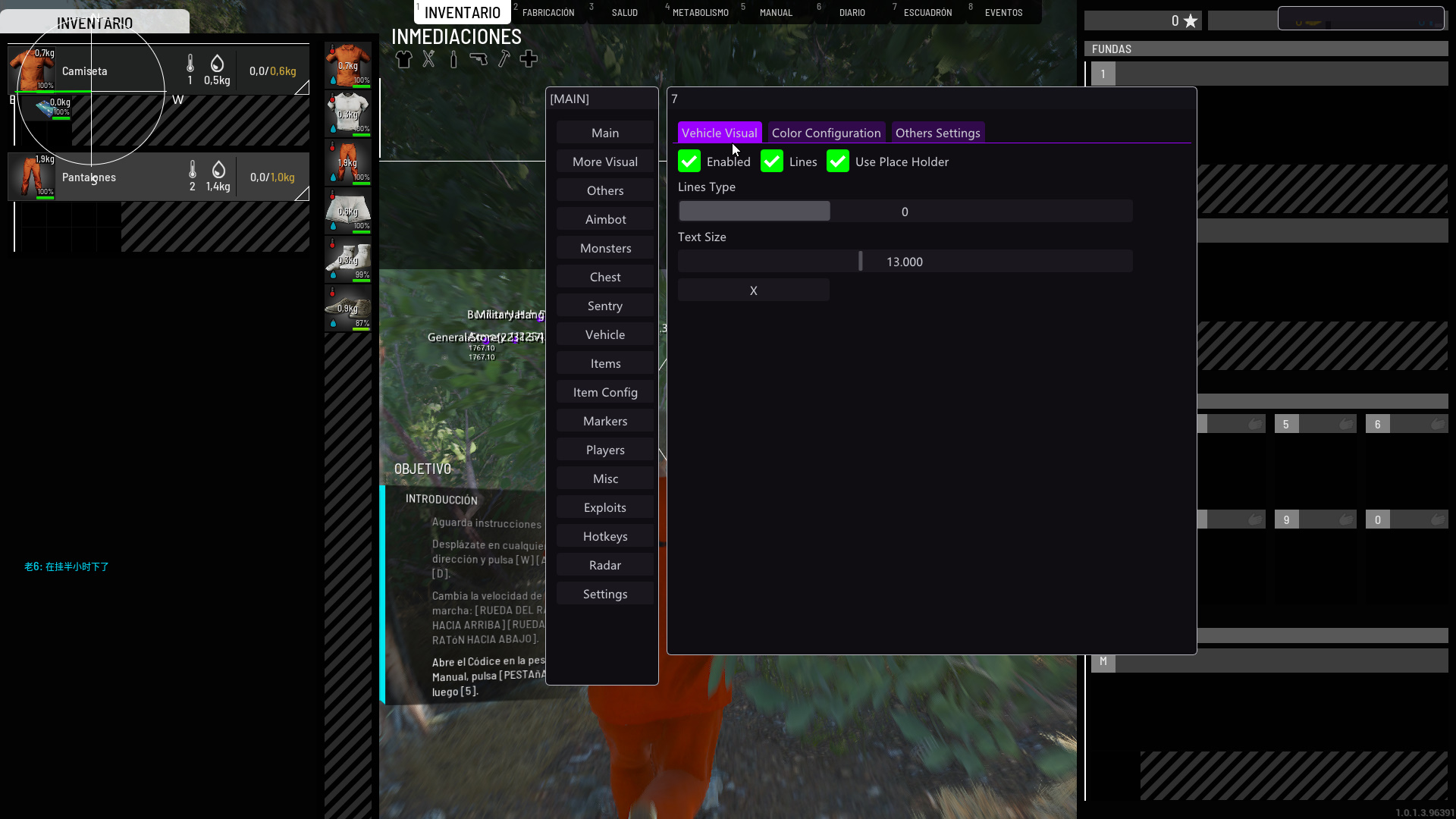This screenshot has height=819, width=1456.
Task: Select the tools filter hammer icon
Action: tap(504, 59)
